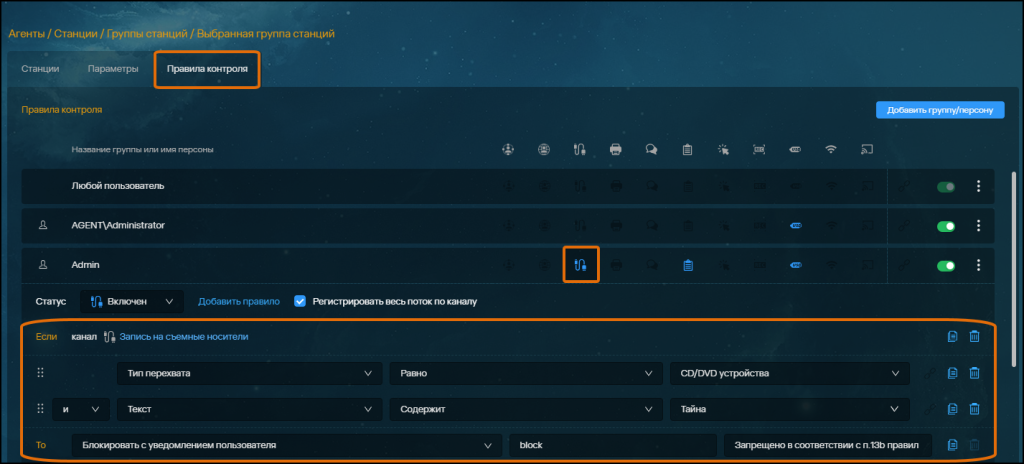Open the three-dot menu for 'Любой пользователь'

point(978,186)
